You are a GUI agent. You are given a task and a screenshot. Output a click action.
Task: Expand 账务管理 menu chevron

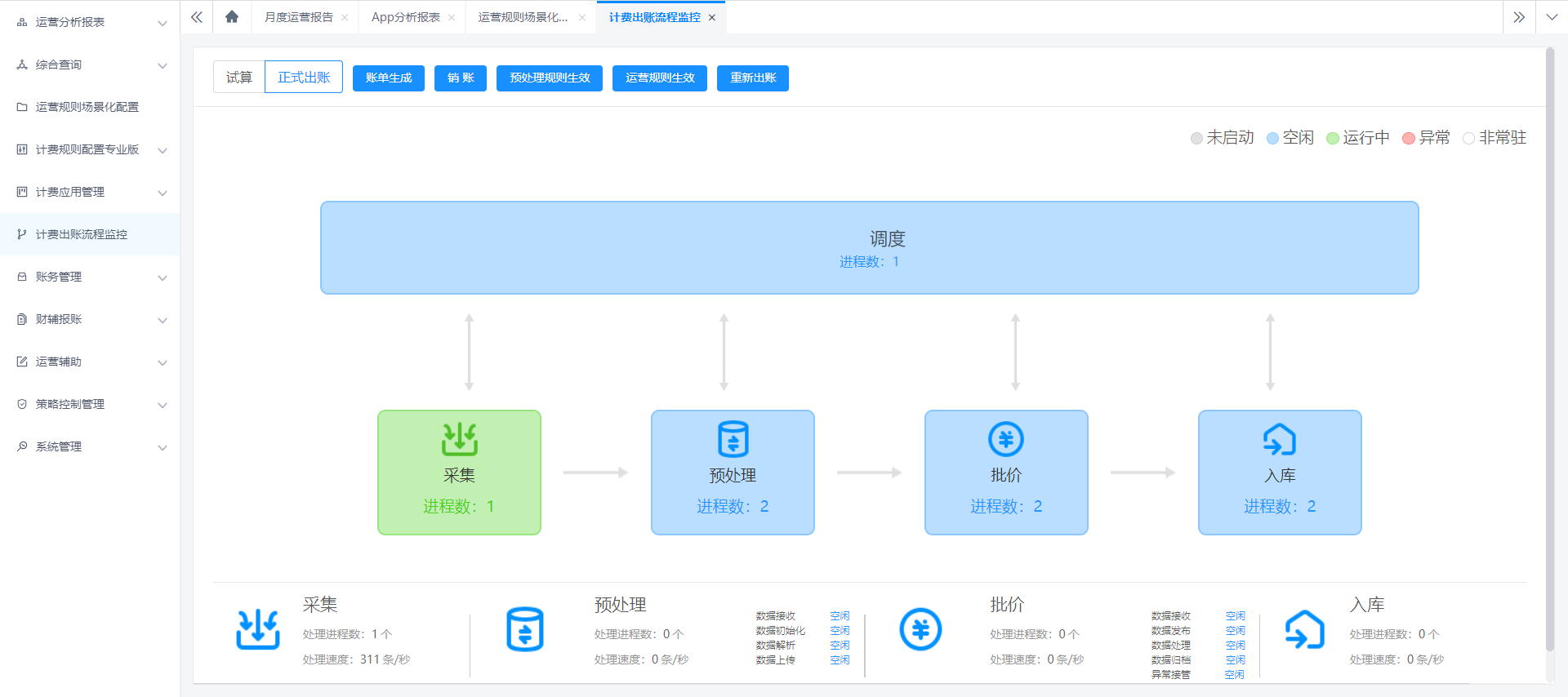(x=163, y=277)
